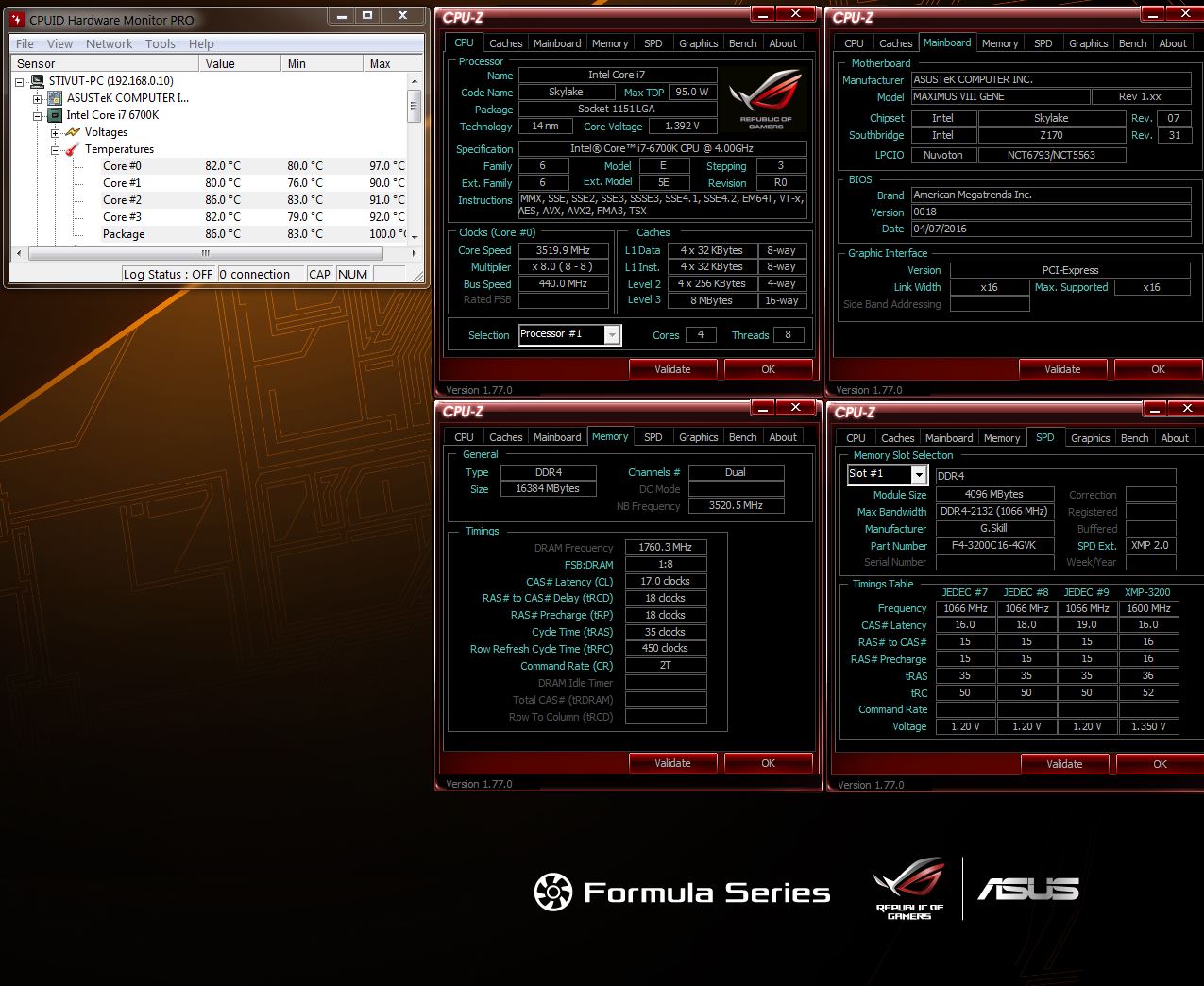Click the ASUSTeK COMPUTER motherboard icon
Screen dimensions: 1204x986
pyautogui.click(x=56, y=98)
